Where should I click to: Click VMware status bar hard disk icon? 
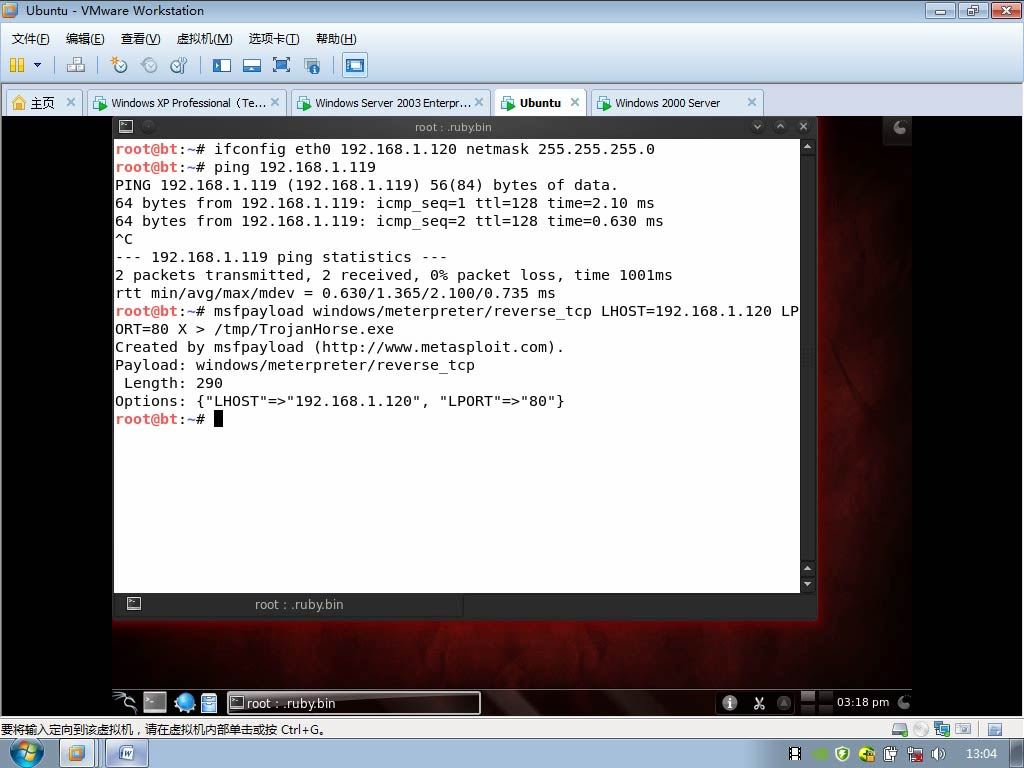[899, 729]
